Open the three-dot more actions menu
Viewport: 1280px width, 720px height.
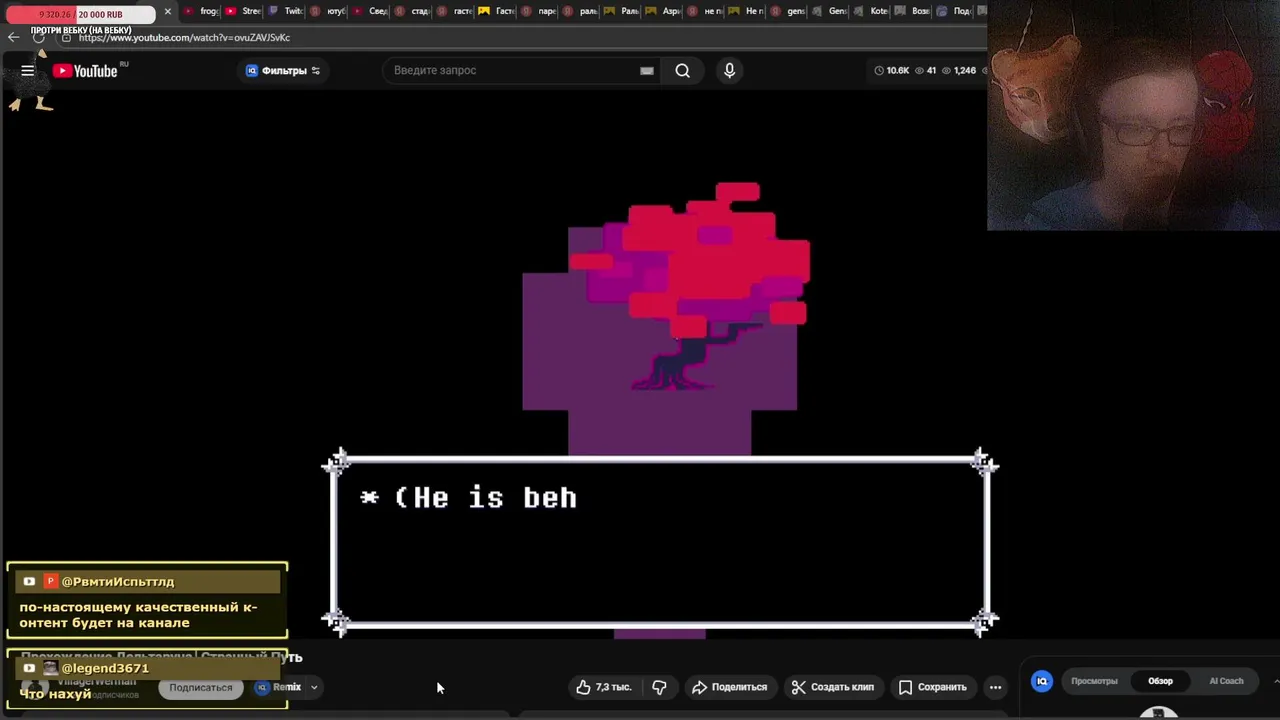click(995, 687)
